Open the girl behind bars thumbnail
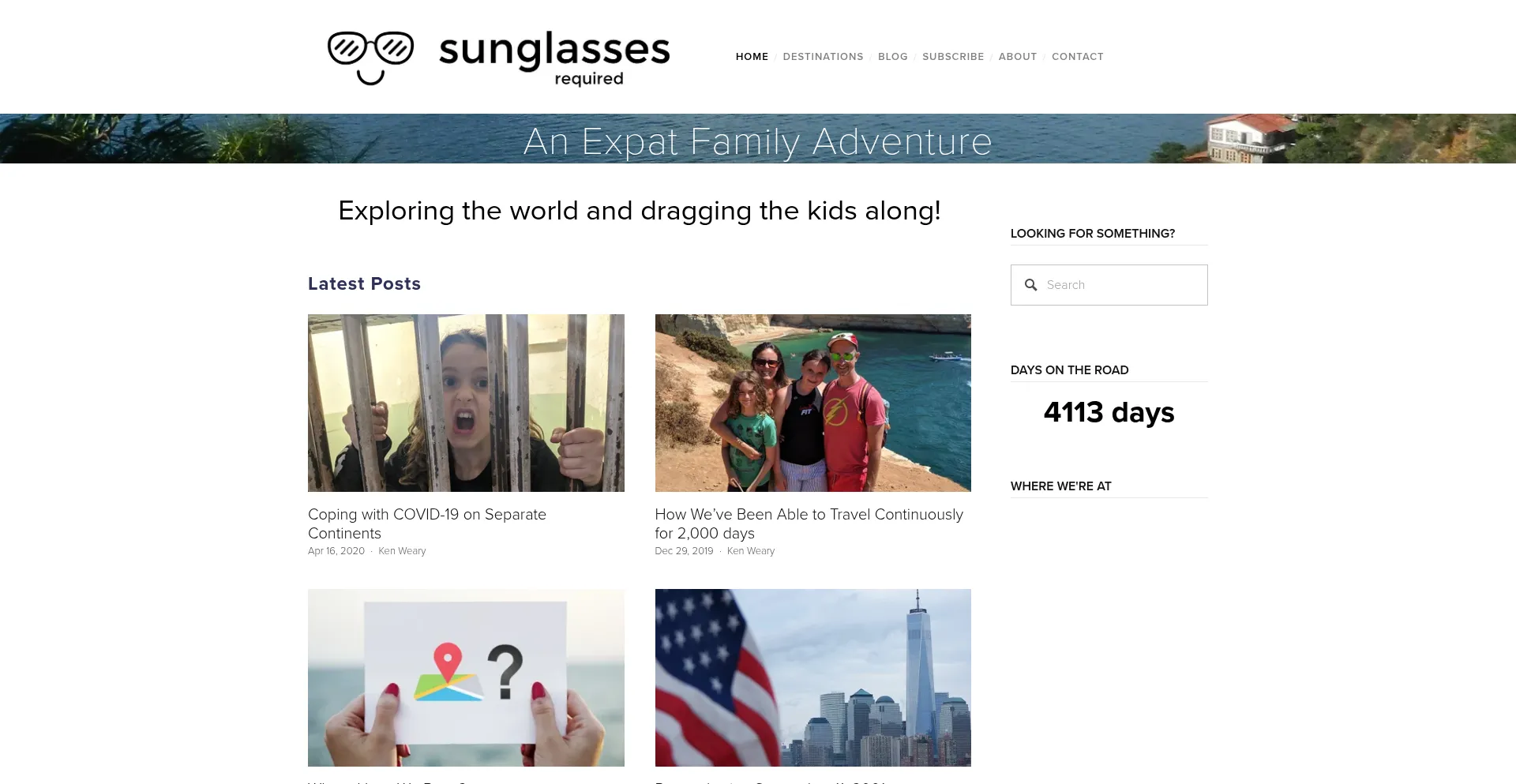Viewport: 1516px width, 784px height. pyautogui.click(x=466, y=403)
